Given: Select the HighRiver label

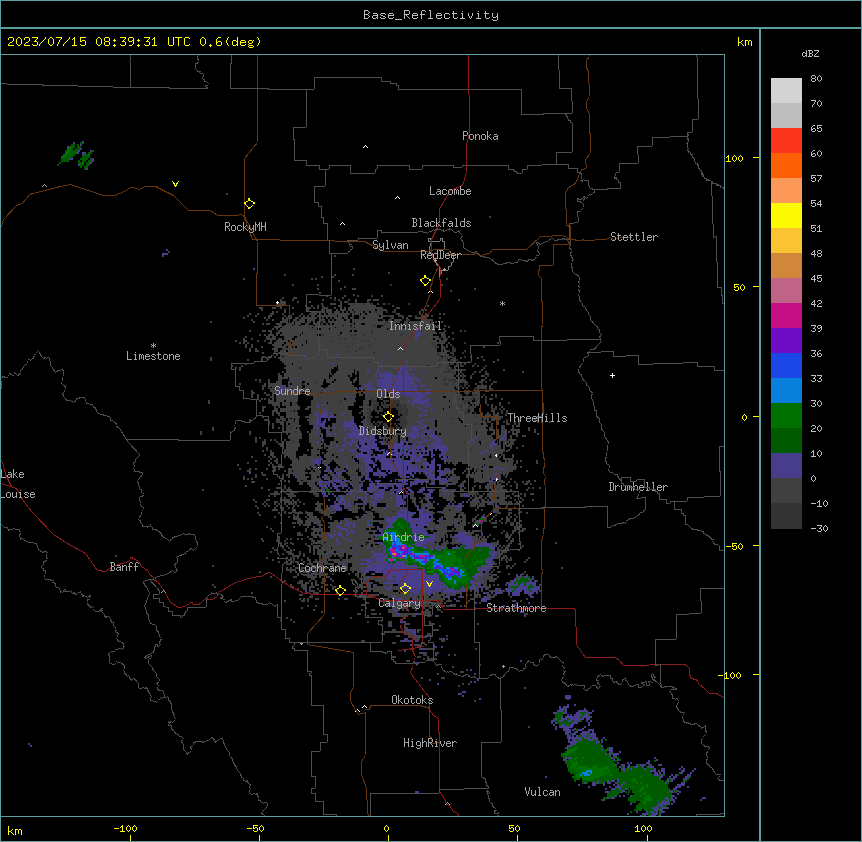Looking at the screenshot, I should (x=429, y=743).
